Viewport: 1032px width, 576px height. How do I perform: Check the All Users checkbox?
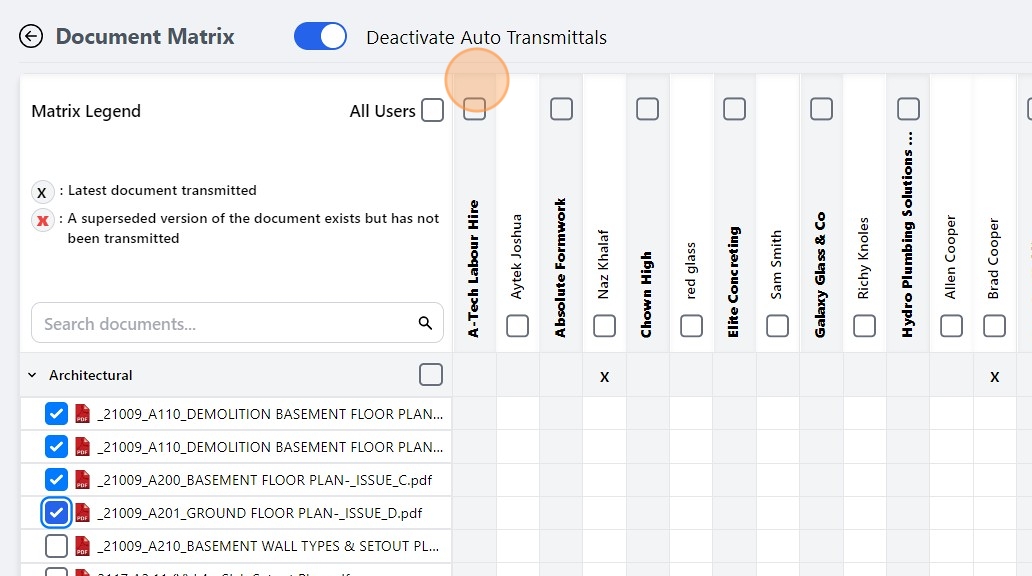[432, 110]
